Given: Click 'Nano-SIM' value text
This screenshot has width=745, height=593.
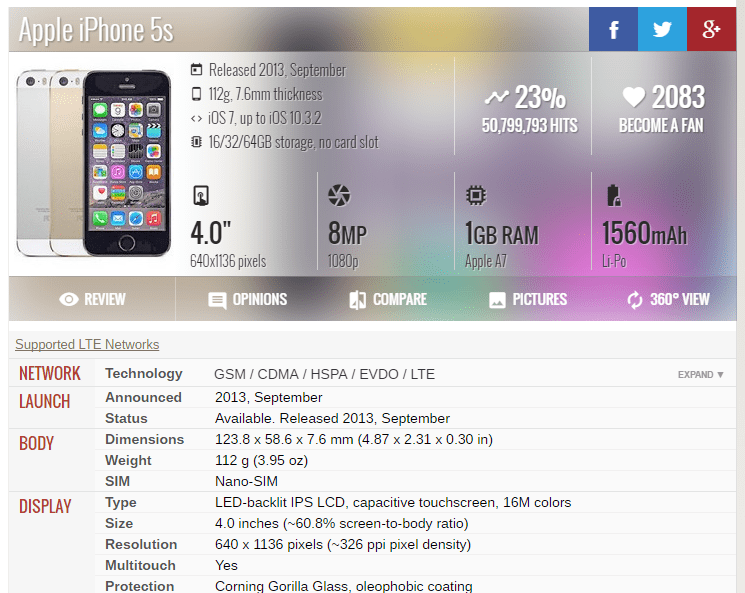Looking at the screenshot, I should coord(247,481).
